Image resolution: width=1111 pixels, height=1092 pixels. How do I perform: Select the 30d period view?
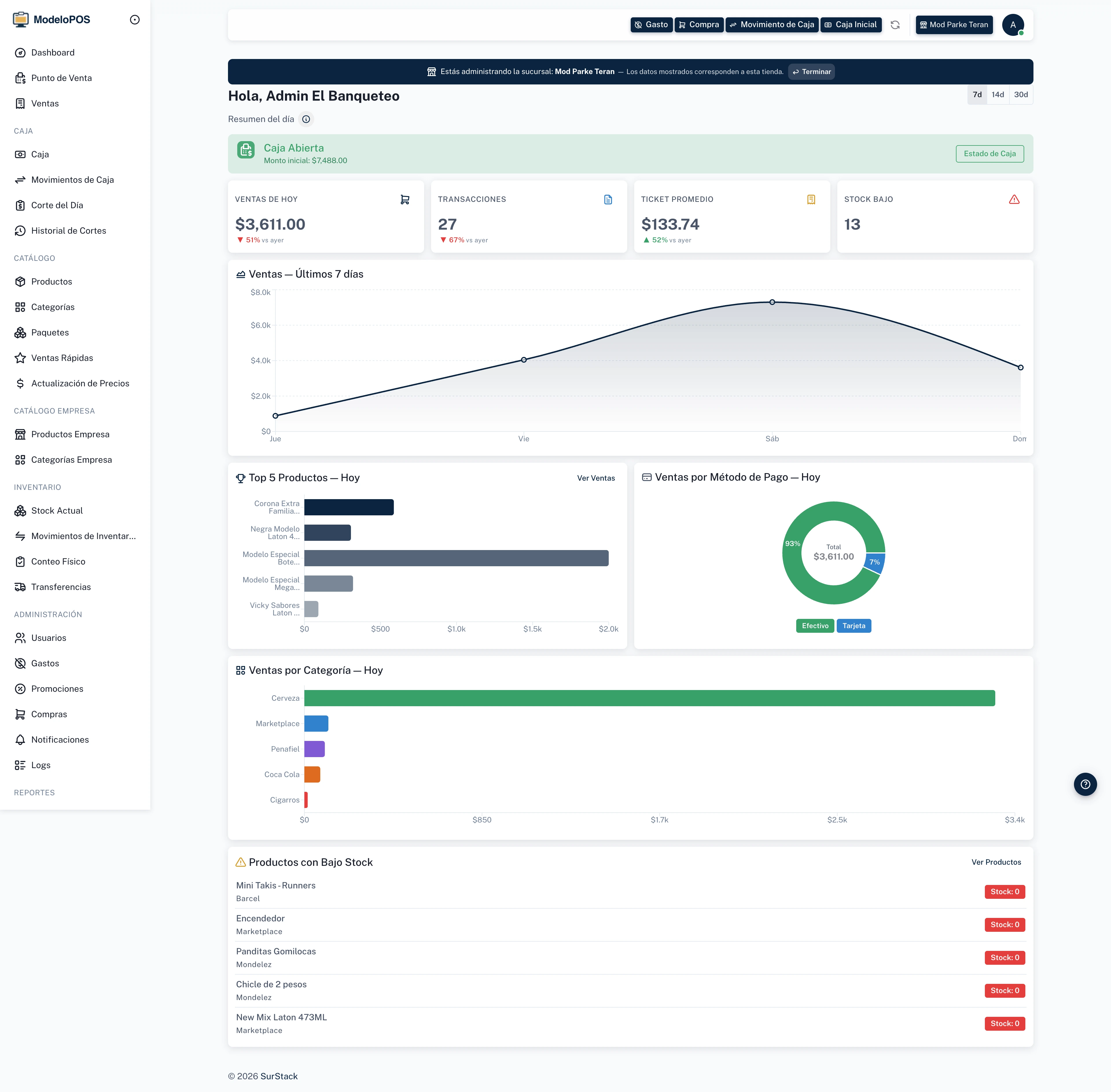(x=1021, y=95)
